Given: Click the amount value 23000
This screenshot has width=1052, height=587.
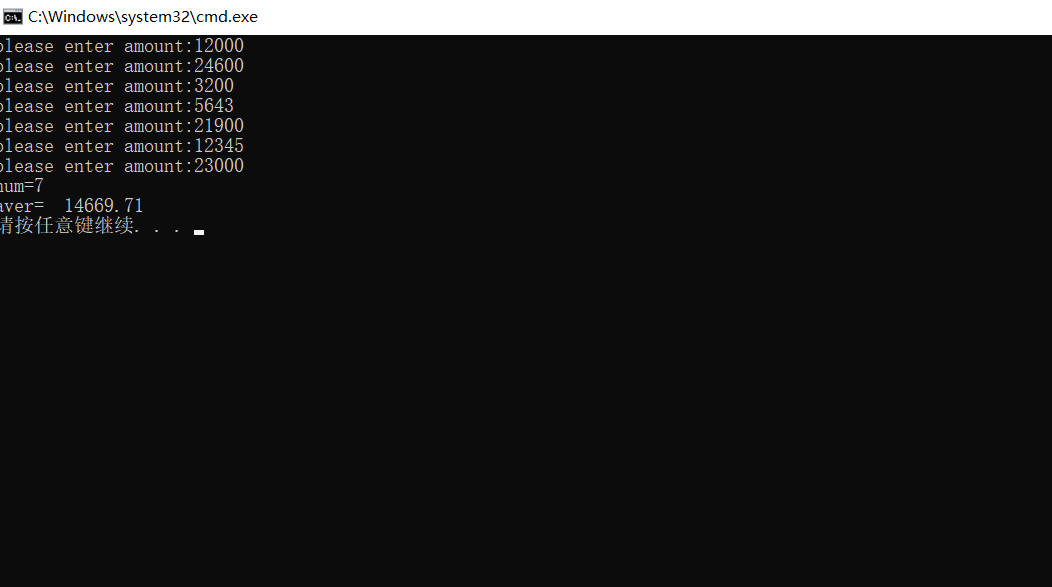Looking at the screenshot, I should tap(219, 166).
